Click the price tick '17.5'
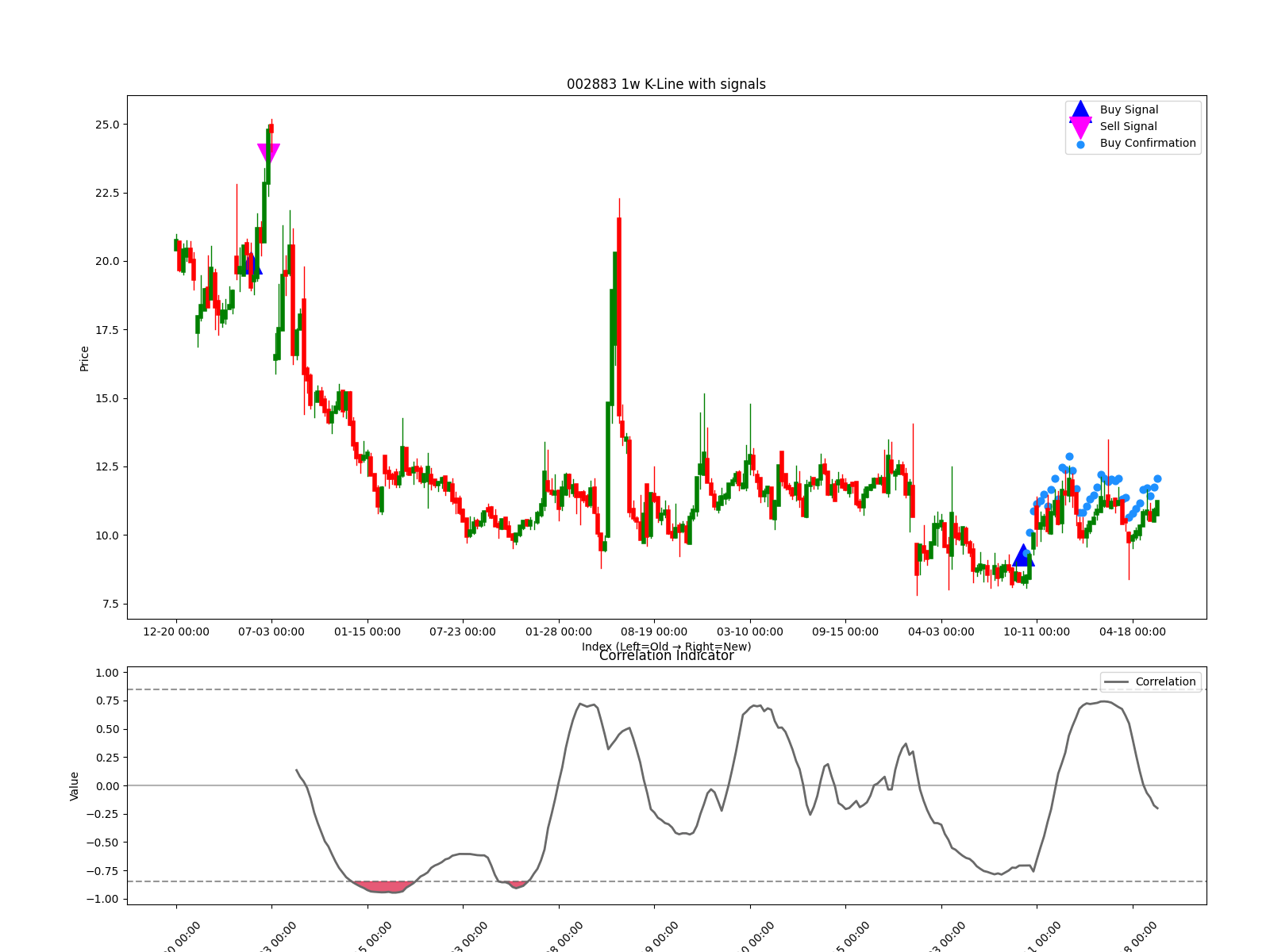Screen dimensions: 1270x952 [107, 330]
